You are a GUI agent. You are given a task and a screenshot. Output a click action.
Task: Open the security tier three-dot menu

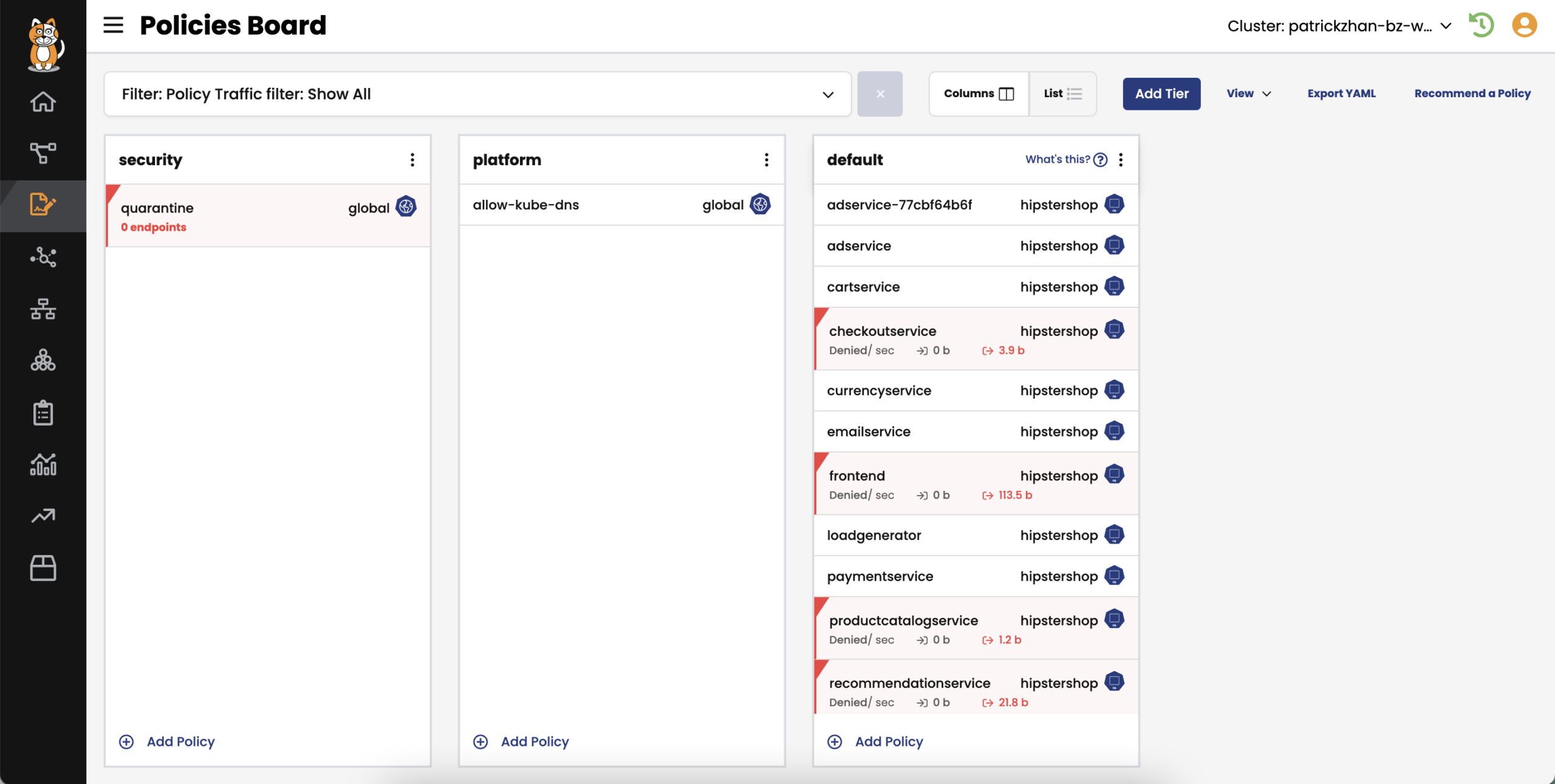pos(412,160)
